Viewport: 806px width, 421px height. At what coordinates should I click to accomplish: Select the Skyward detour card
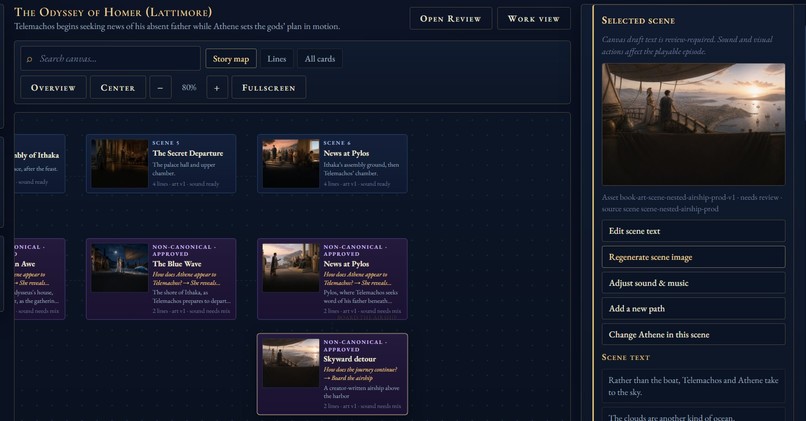click(x=332, y=374)
